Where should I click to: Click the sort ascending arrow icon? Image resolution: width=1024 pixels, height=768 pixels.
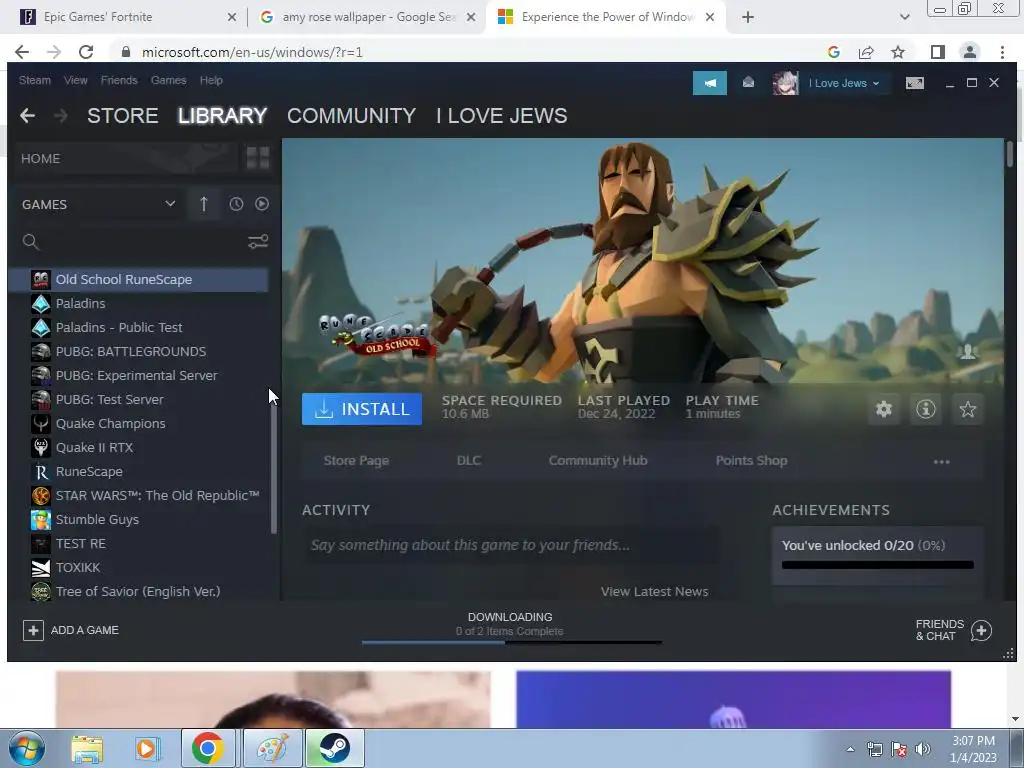[x=203, y=204]
